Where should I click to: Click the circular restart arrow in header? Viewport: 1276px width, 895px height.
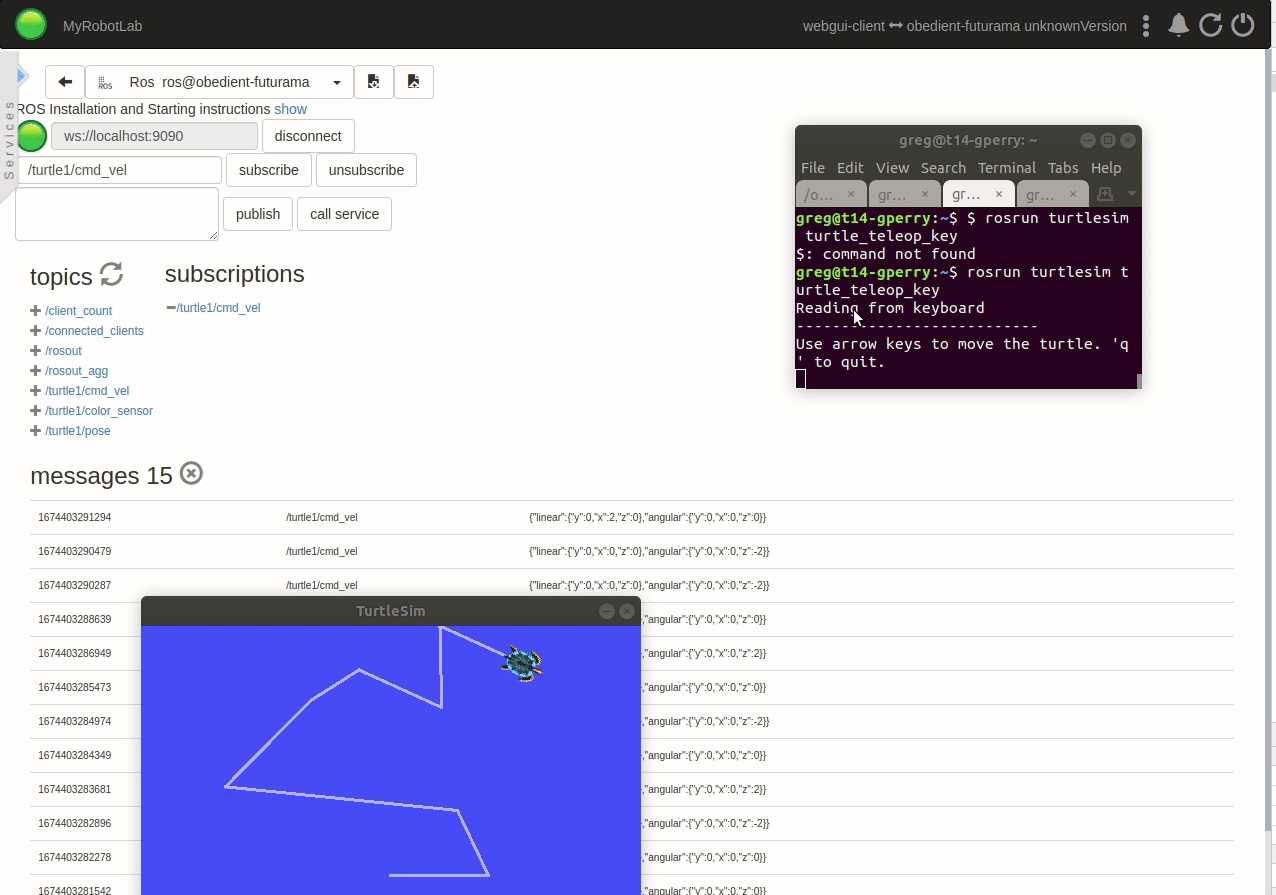click(x=1211, y=25)
